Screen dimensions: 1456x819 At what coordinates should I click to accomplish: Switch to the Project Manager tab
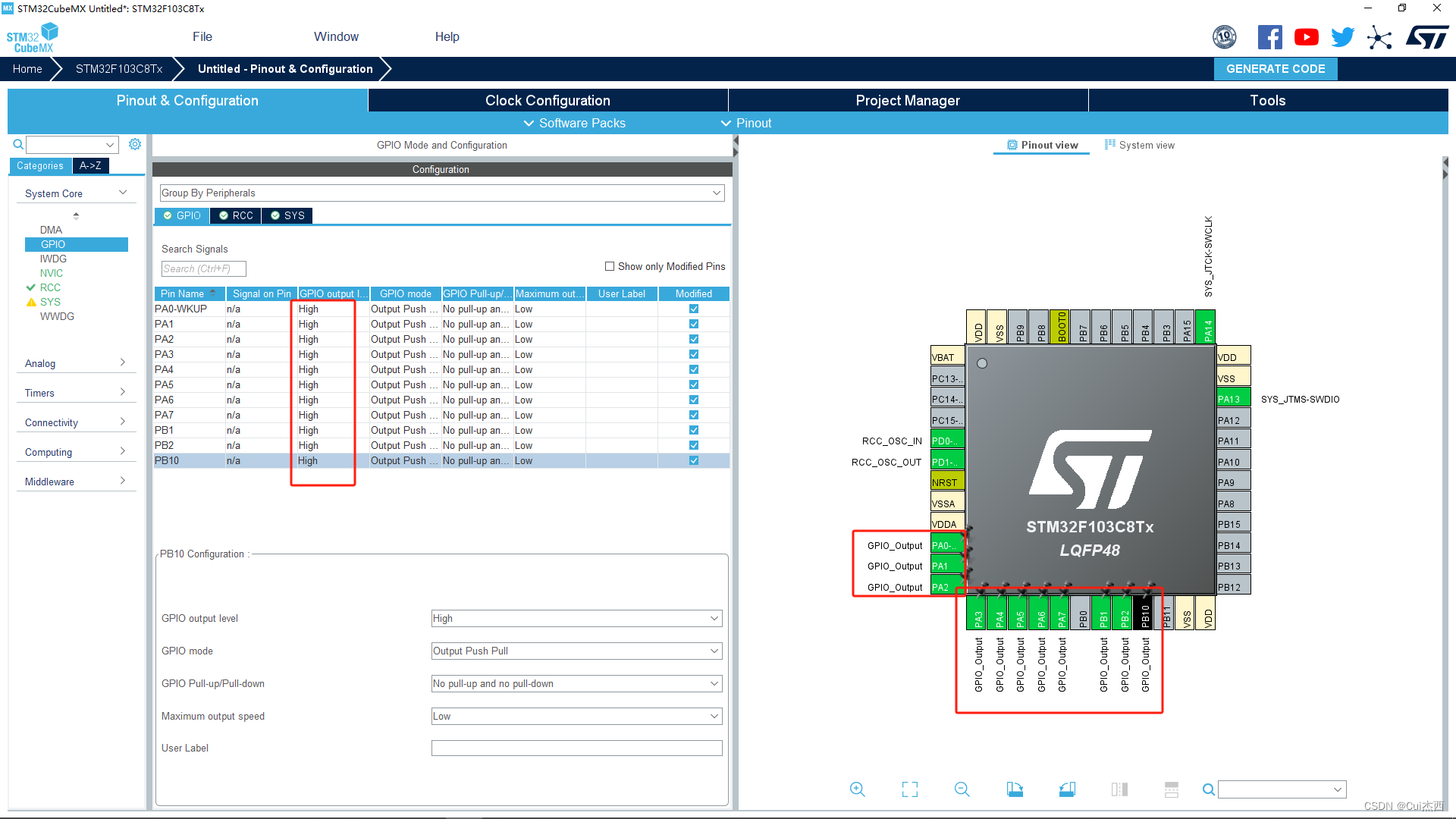pyautogui.click(x=908, y=100)
